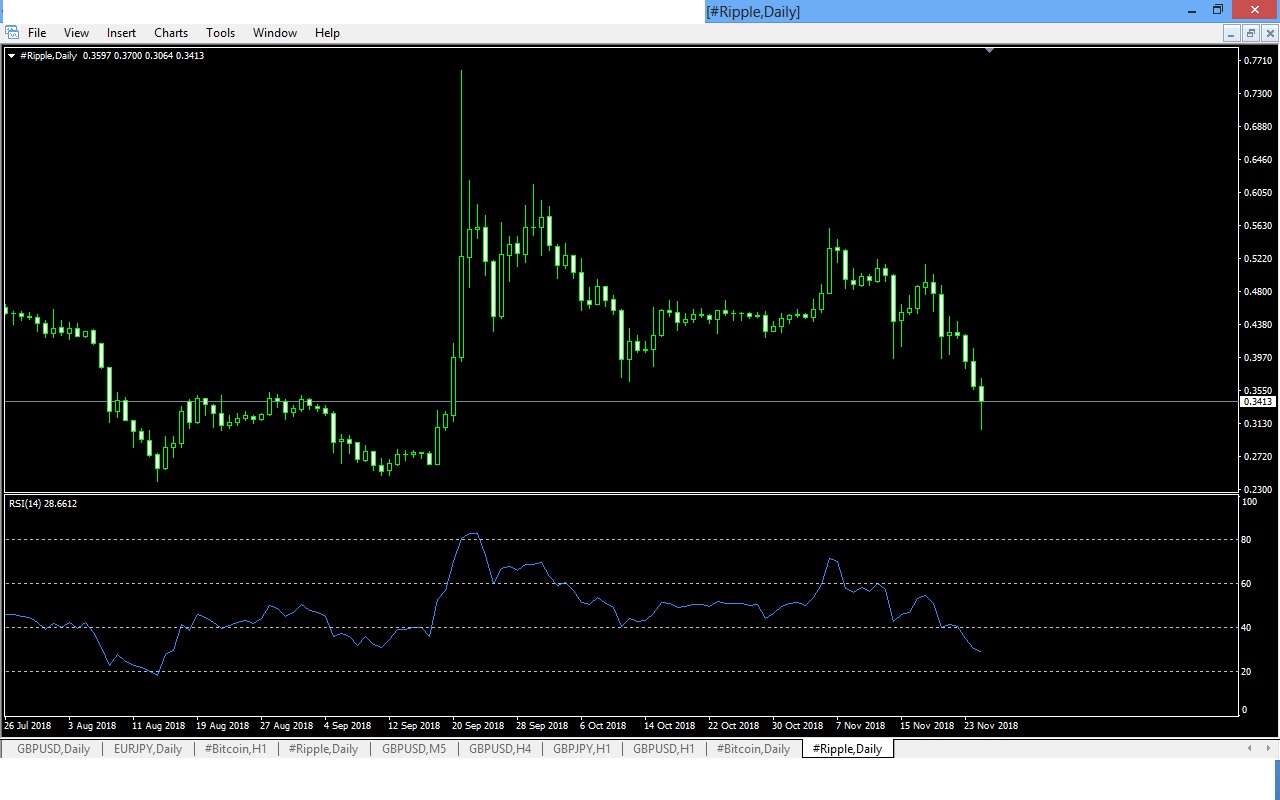The width and height of the screenshot is (1280, 800).
Task: Minimize the inner chart window
Action: (x=1231, y=33)
